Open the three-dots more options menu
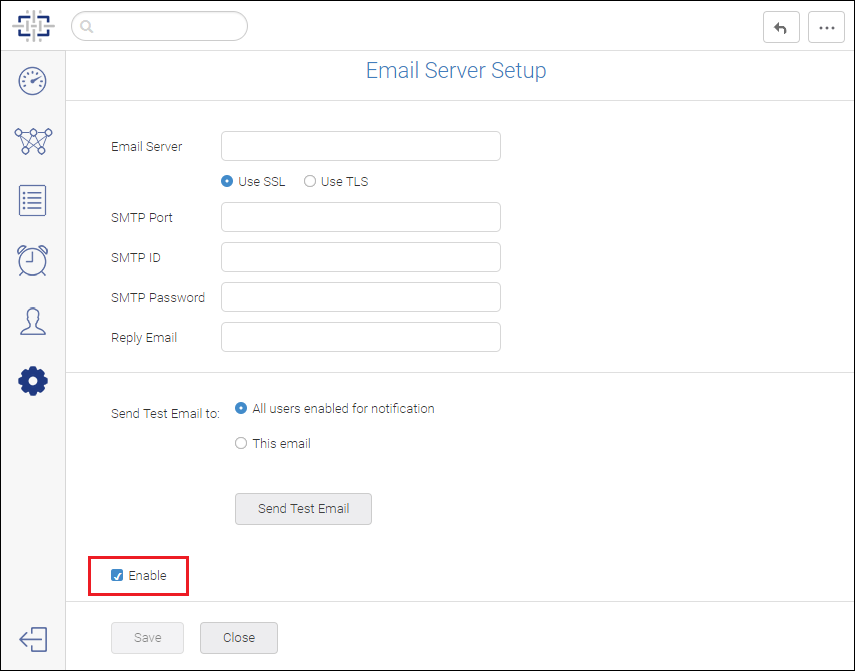 pyautogui.click(x=826, y=27)
